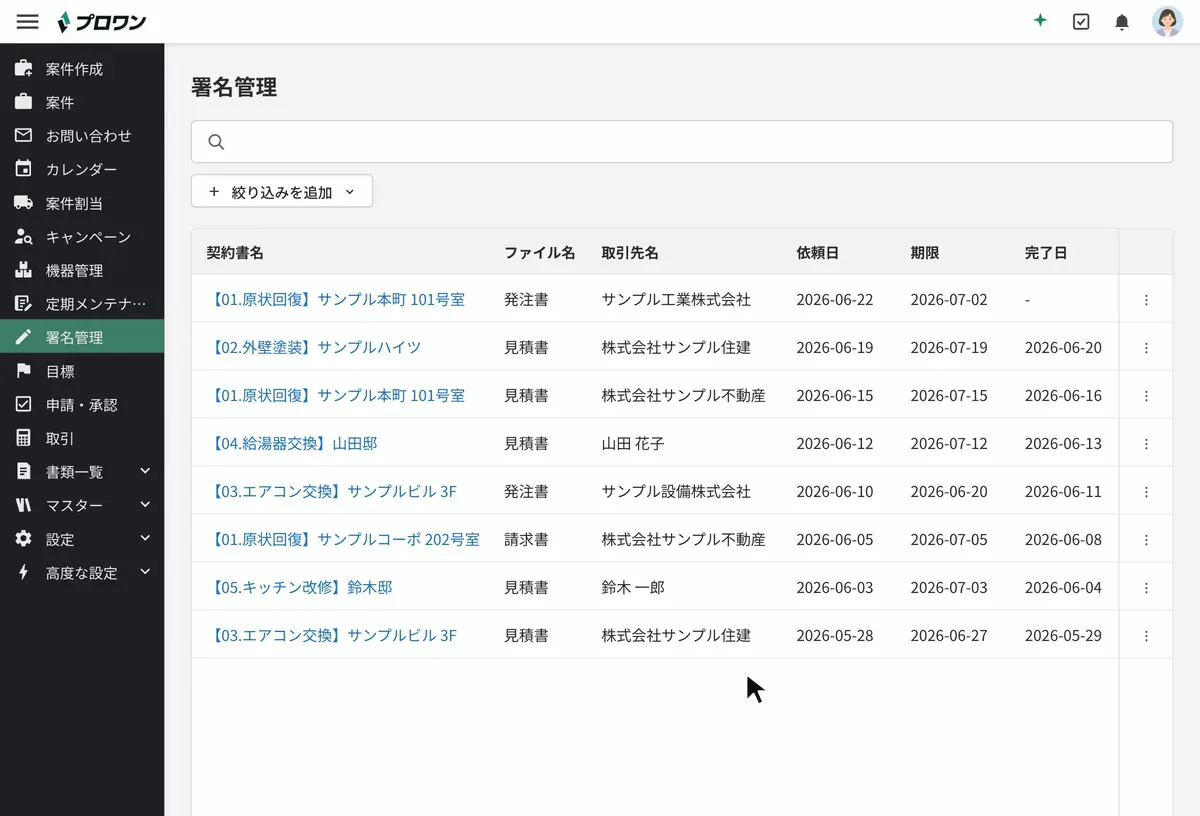Click the 定期メンテナンス icon in sidebar
The image size is (1200, 816).
23,303
